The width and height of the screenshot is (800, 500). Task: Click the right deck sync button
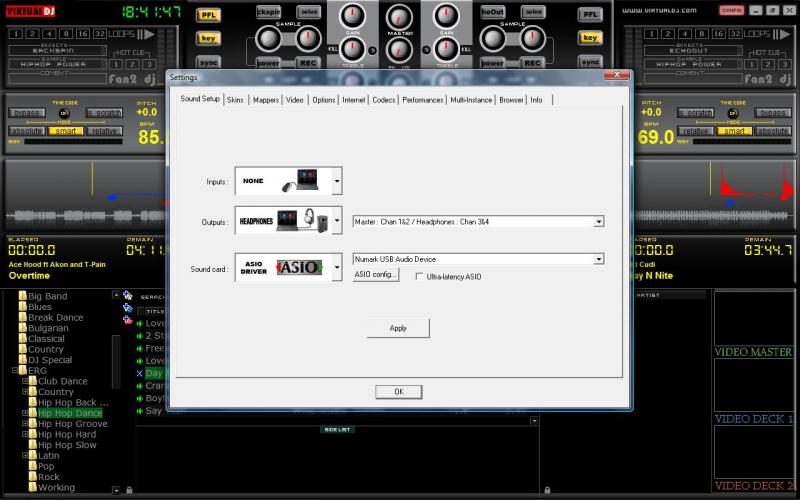pos(590,62)
